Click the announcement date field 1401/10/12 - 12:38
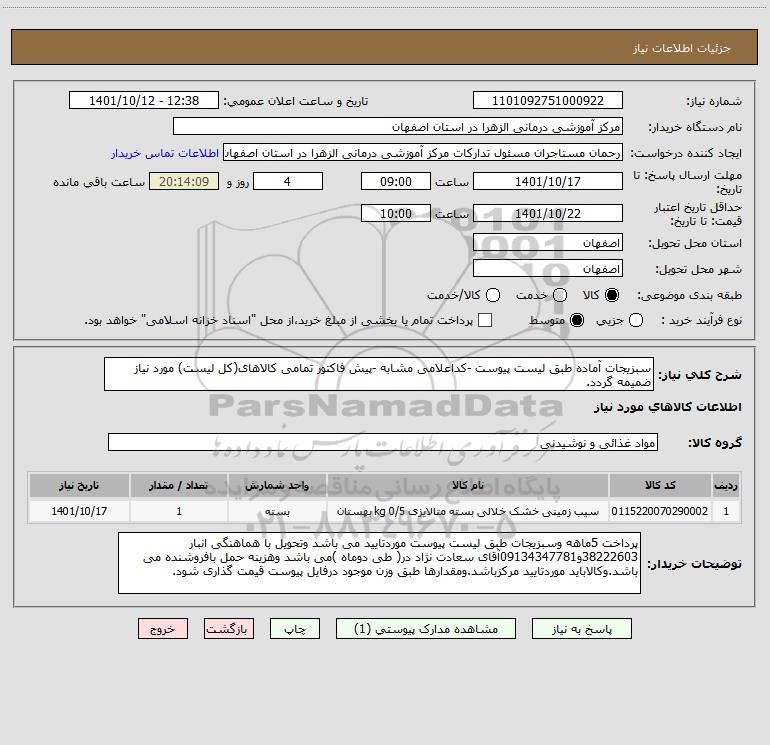 (144, 101)
